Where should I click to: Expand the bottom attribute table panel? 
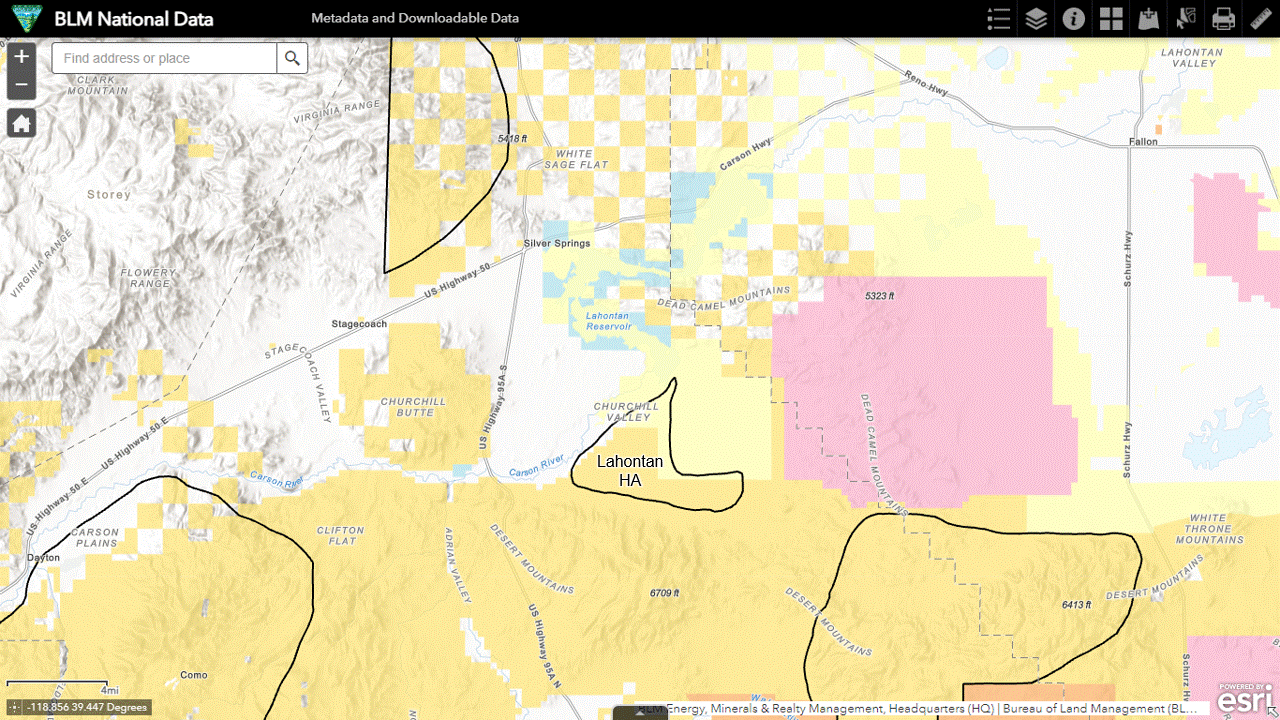640,713
